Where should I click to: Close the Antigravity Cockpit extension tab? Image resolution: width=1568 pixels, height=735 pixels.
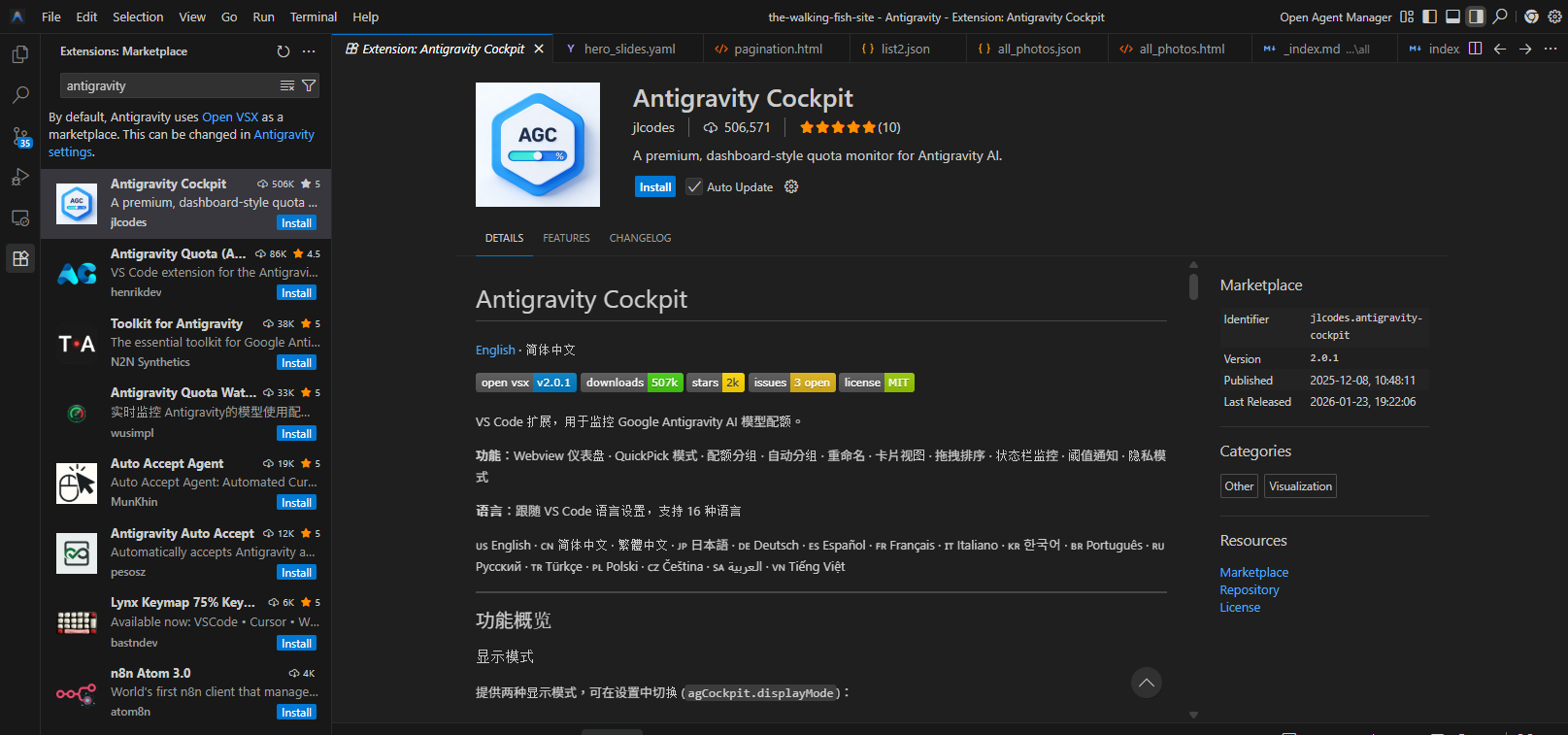coord(539,49)
